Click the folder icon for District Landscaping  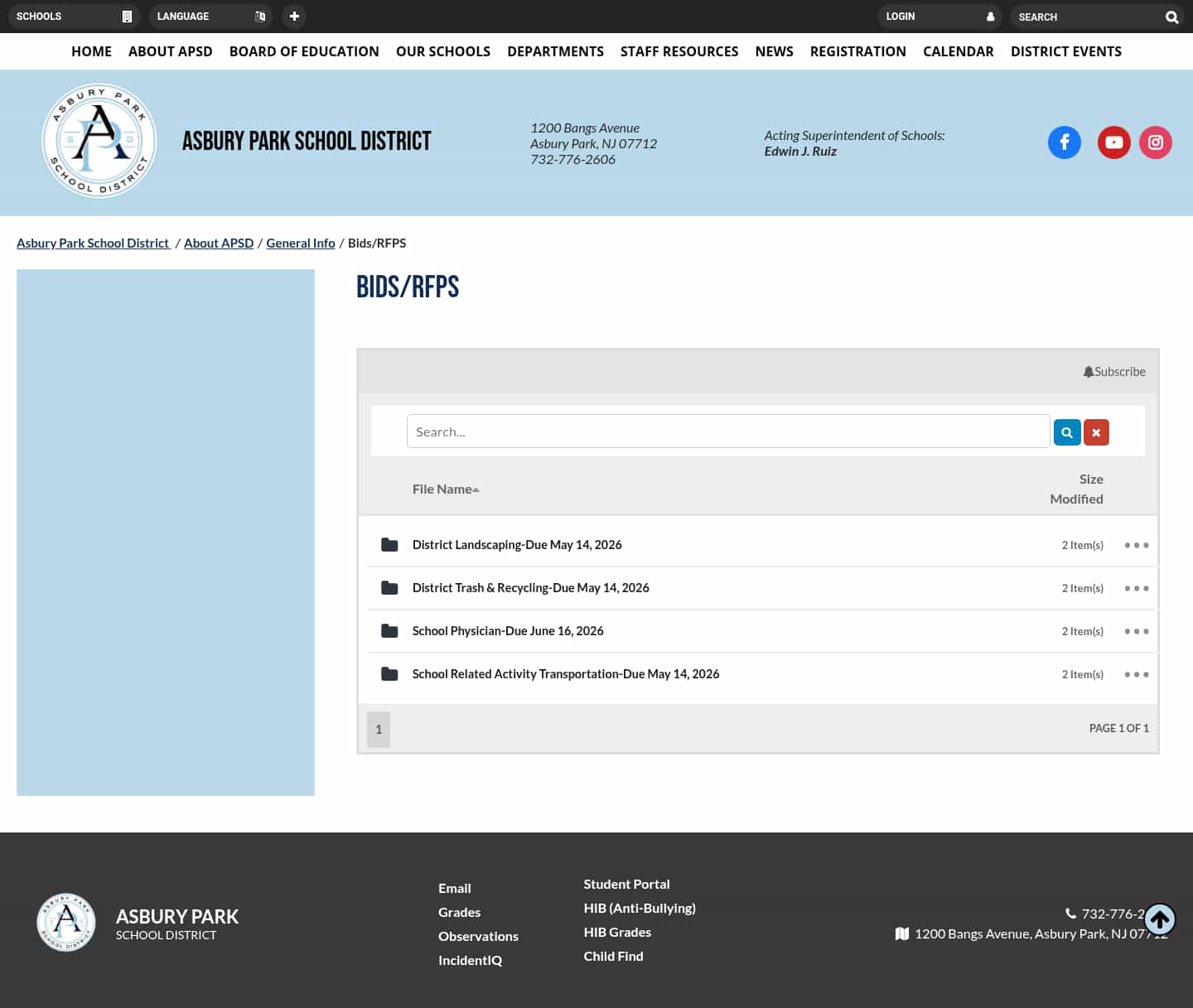389,544
